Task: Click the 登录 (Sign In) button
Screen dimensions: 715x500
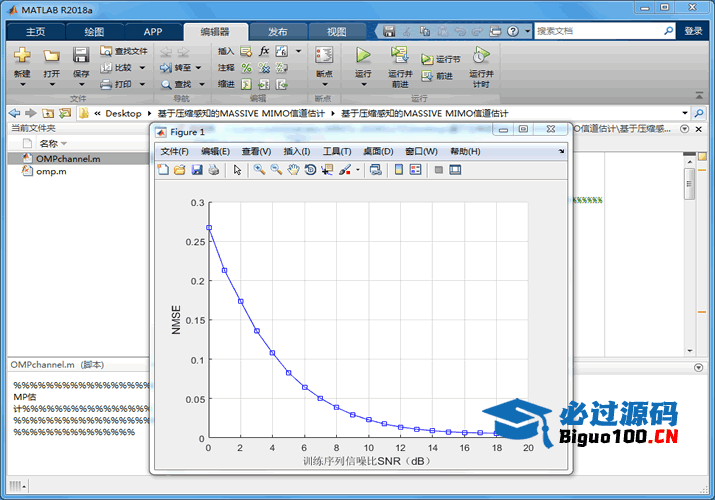Action: pyautogui.click(x=693, y=31)
